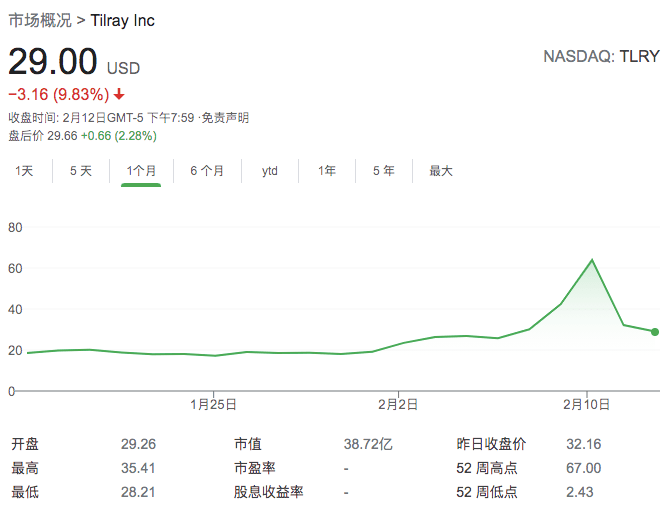Click the 29.00 current price

point(53,62)
